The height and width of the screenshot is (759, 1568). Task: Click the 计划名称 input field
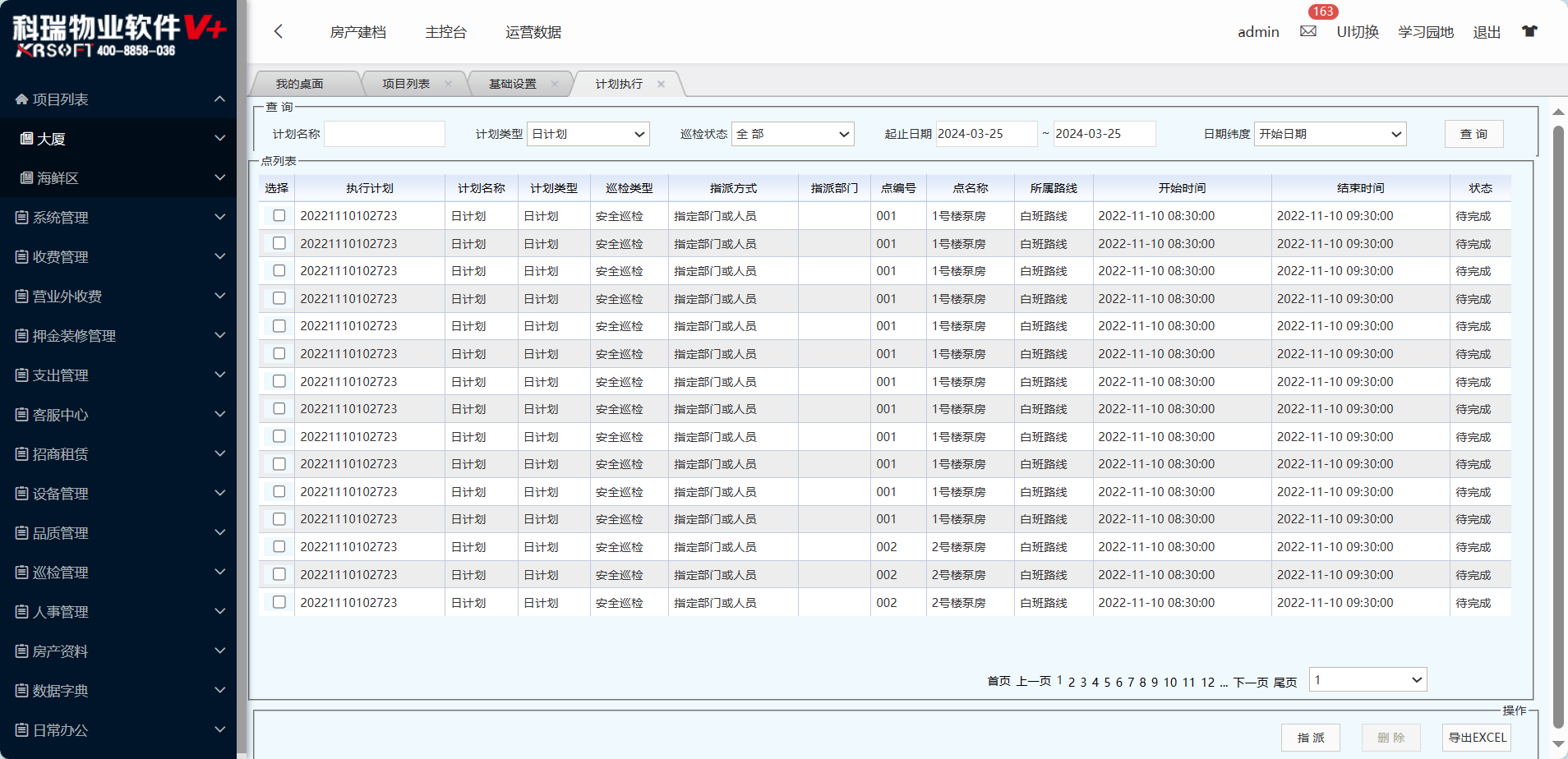tap(385, 134)
